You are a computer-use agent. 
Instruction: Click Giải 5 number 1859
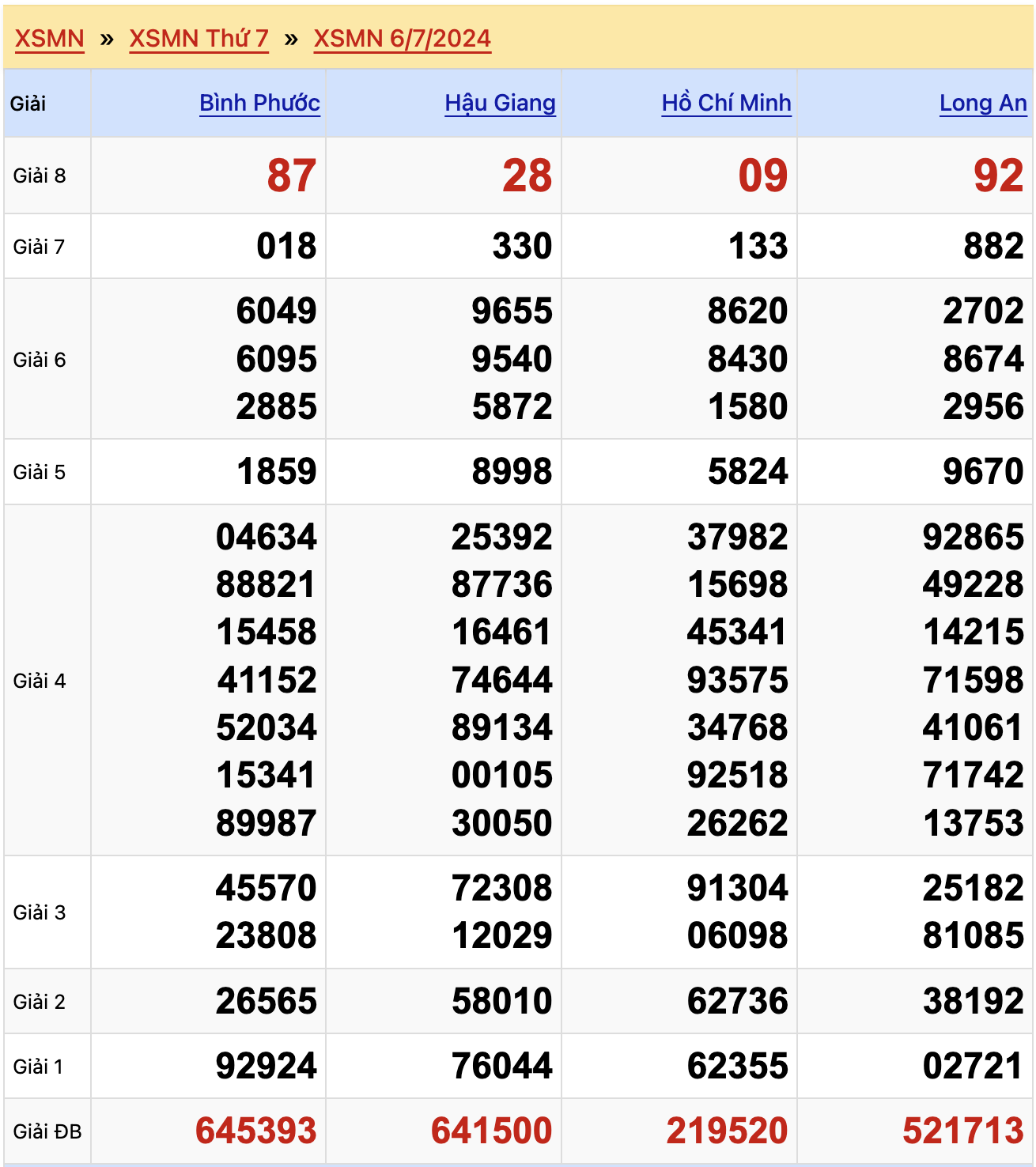pos(277,471)
